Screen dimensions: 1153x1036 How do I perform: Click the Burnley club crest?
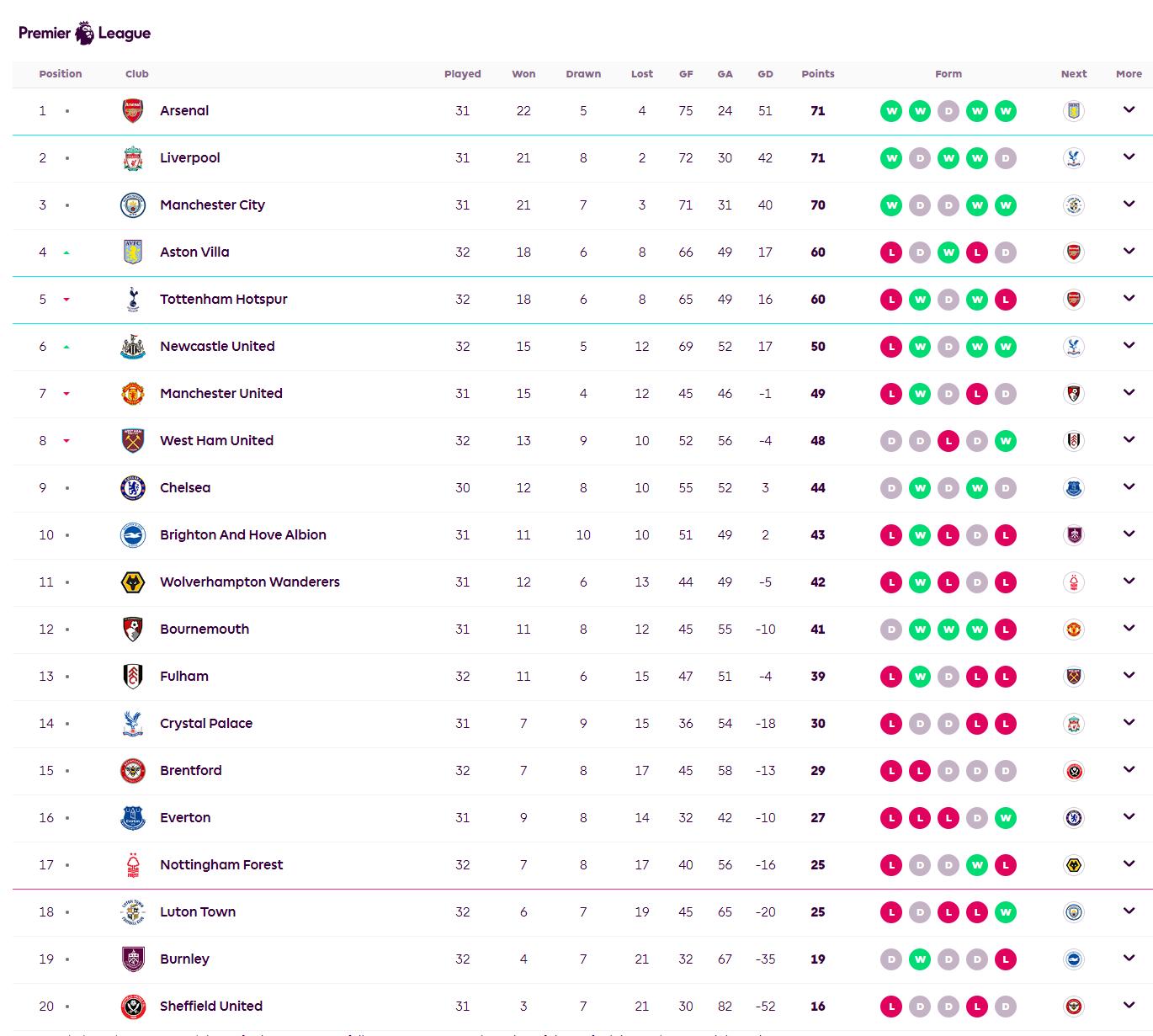[x=133, y=959]
